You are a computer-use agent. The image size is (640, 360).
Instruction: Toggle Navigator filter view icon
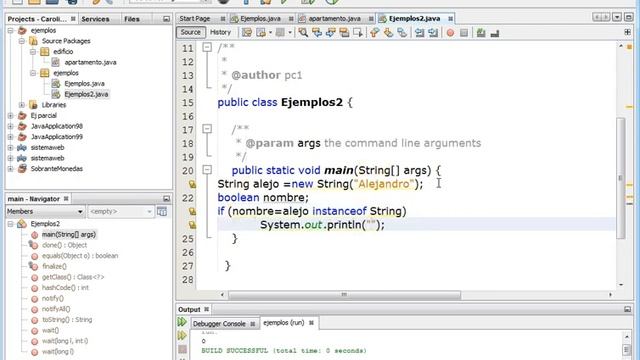click(x=162, y=211)
